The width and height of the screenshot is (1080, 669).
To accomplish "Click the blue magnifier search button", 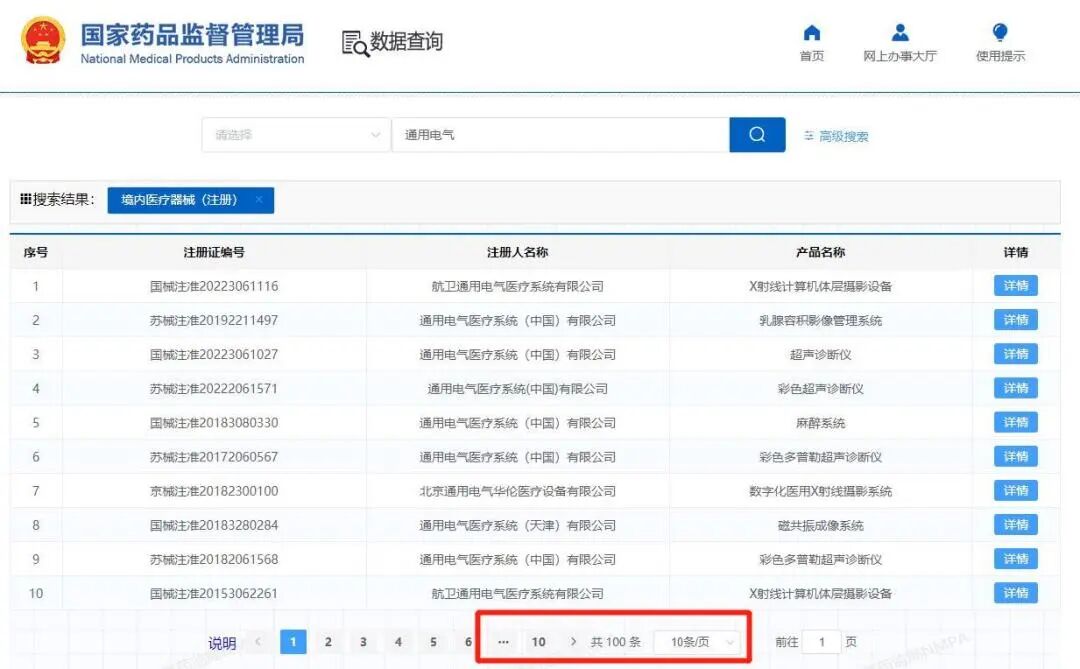I will 757,135.
